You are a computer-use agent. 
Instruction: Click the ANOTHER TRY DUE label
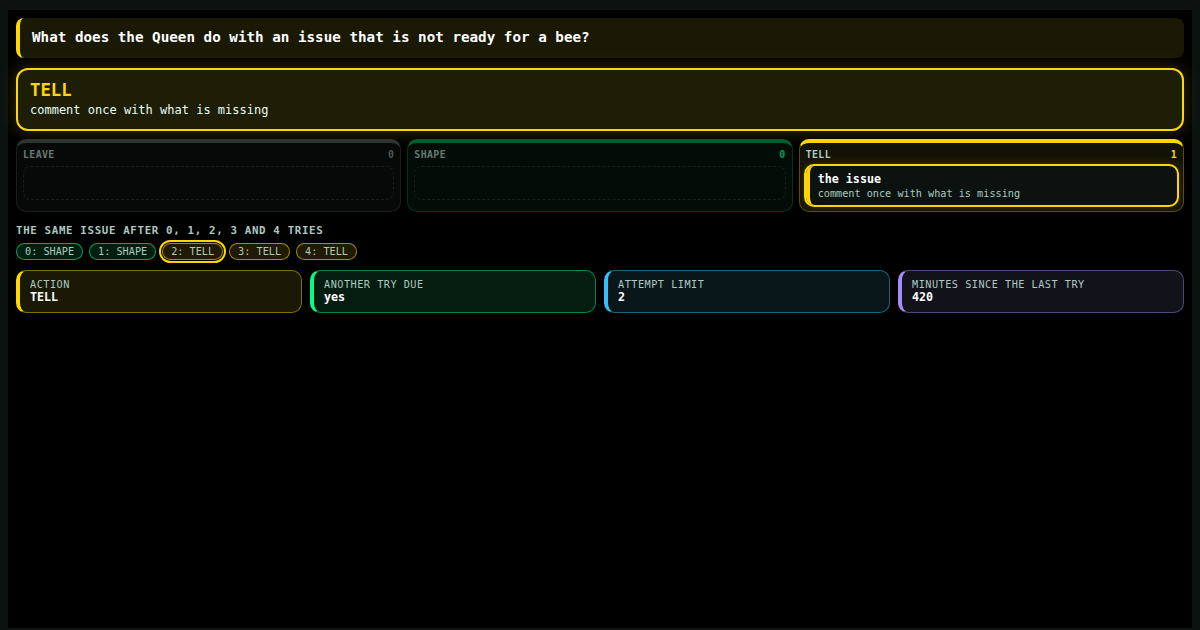[374, 284]
